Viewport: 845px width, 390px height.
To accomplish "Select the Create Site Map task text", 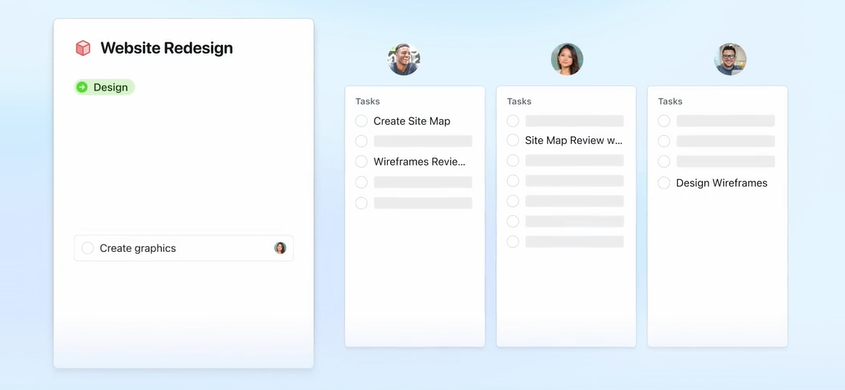I will click(412, 121).
